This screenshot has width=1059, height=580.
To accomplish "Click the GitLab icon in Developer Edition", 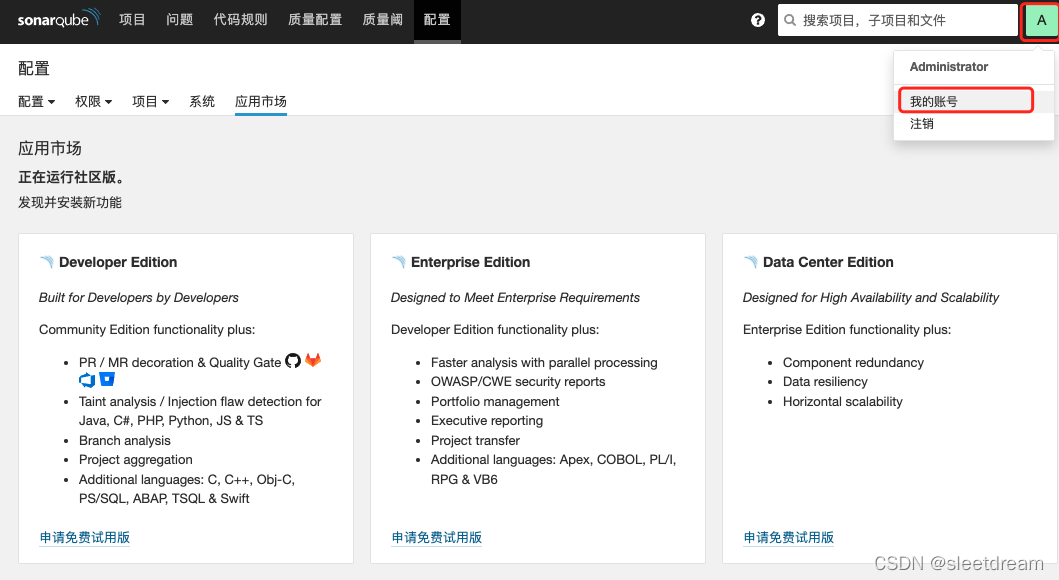I will pos(313,360).
